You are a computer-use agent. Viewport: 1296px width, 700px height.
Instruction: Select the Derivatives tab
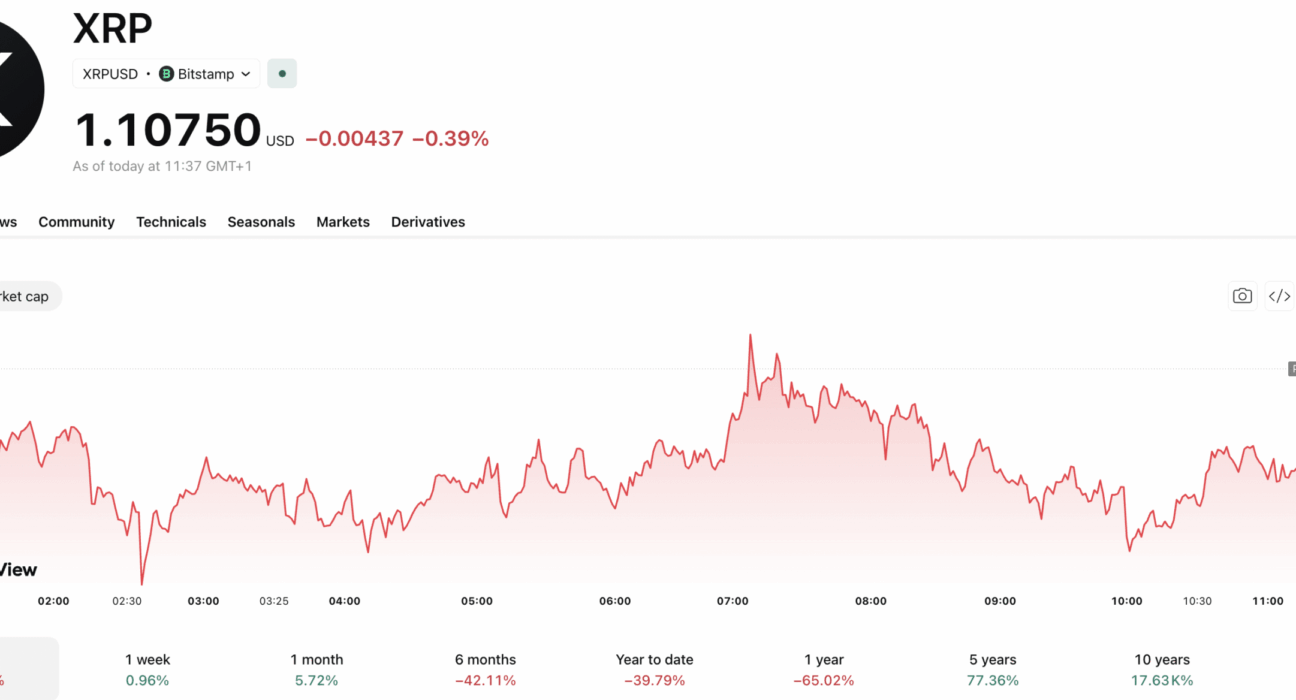point(428,222)
